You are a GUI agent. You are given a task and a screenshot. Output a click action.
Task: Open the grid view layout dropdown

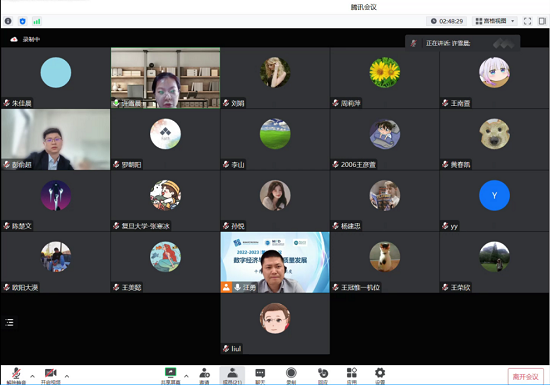click(495, 21)
